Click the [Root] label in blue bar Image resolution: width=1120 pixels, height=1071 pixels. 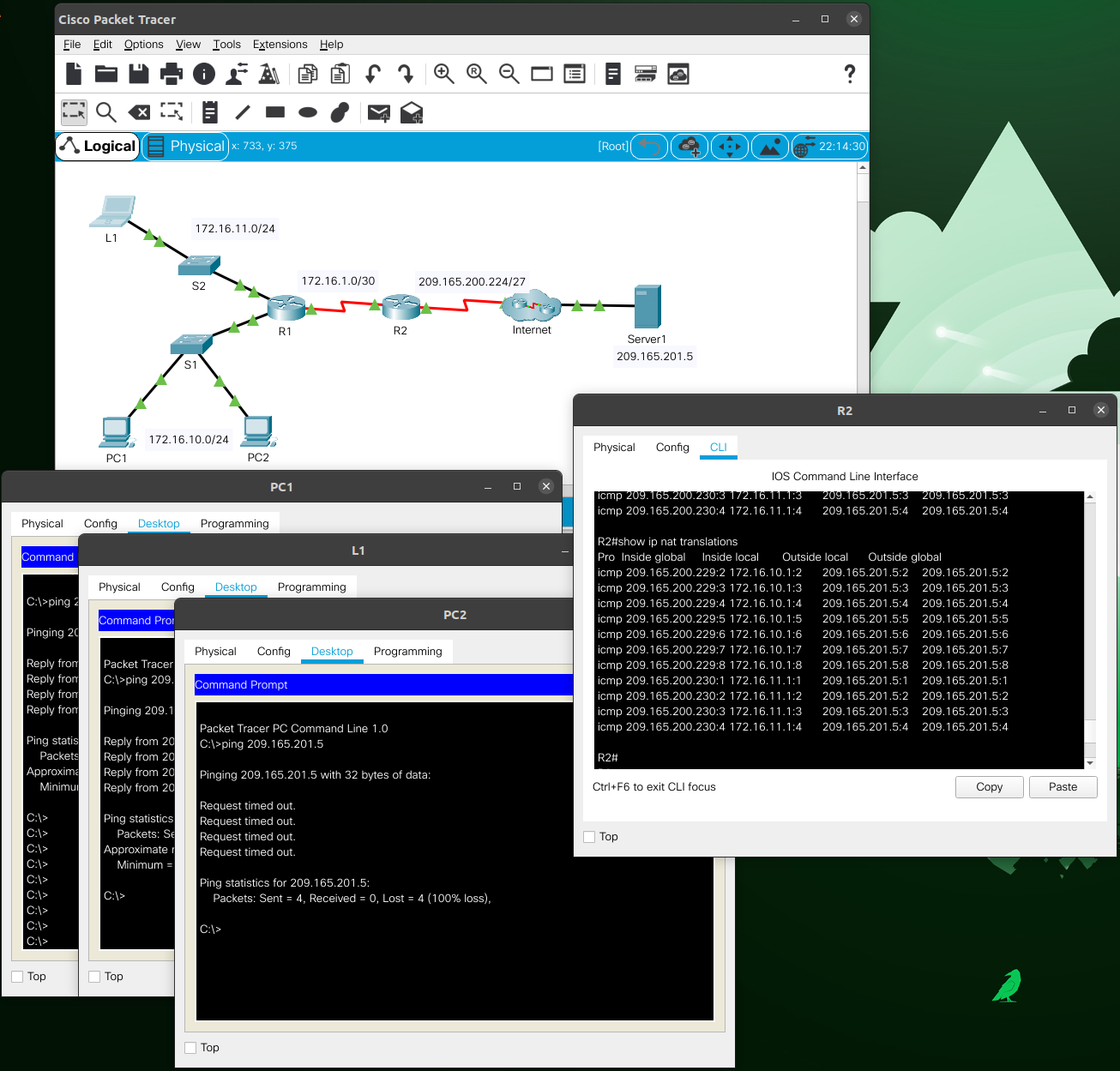(x=613, y=147)
